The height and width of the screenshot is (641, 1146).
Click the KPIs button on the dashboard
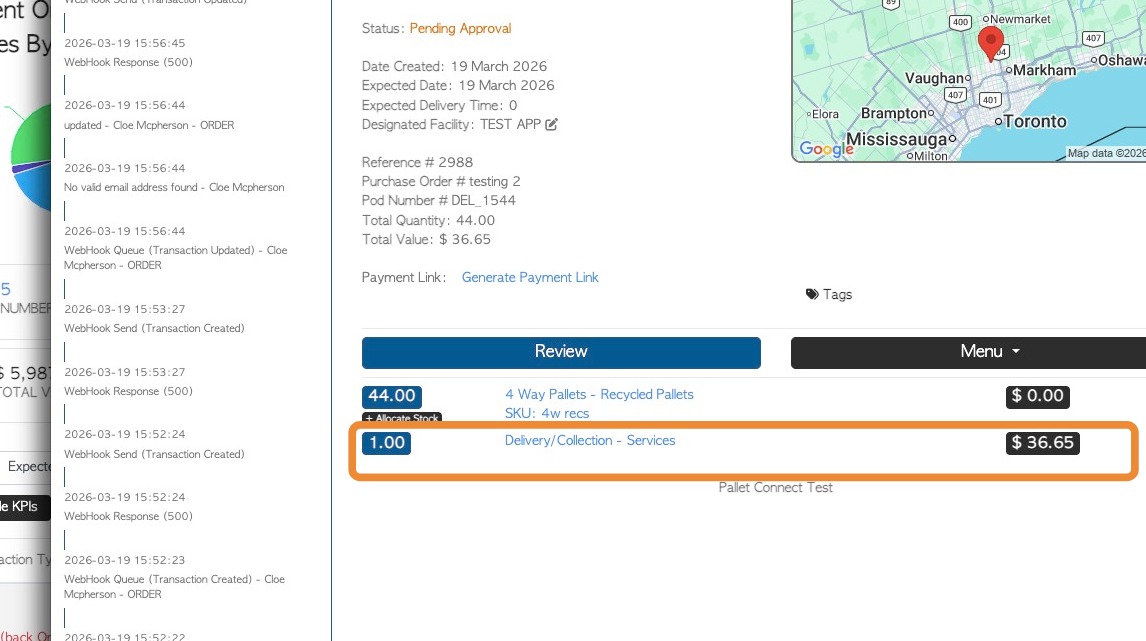[x=24, y=507]
